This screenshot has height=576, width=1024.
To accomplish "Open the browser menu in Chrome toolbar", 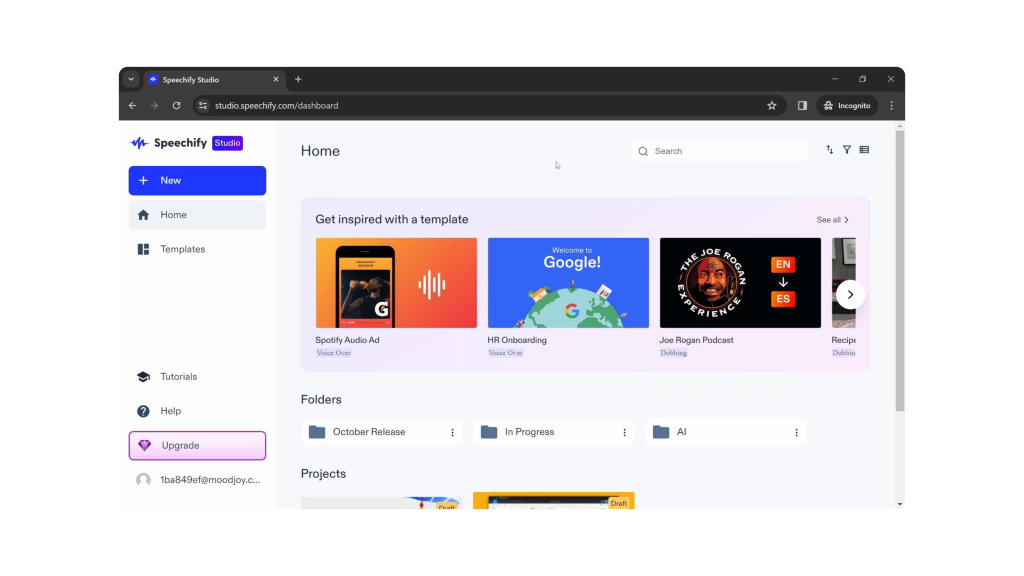I will click(891, 105).
